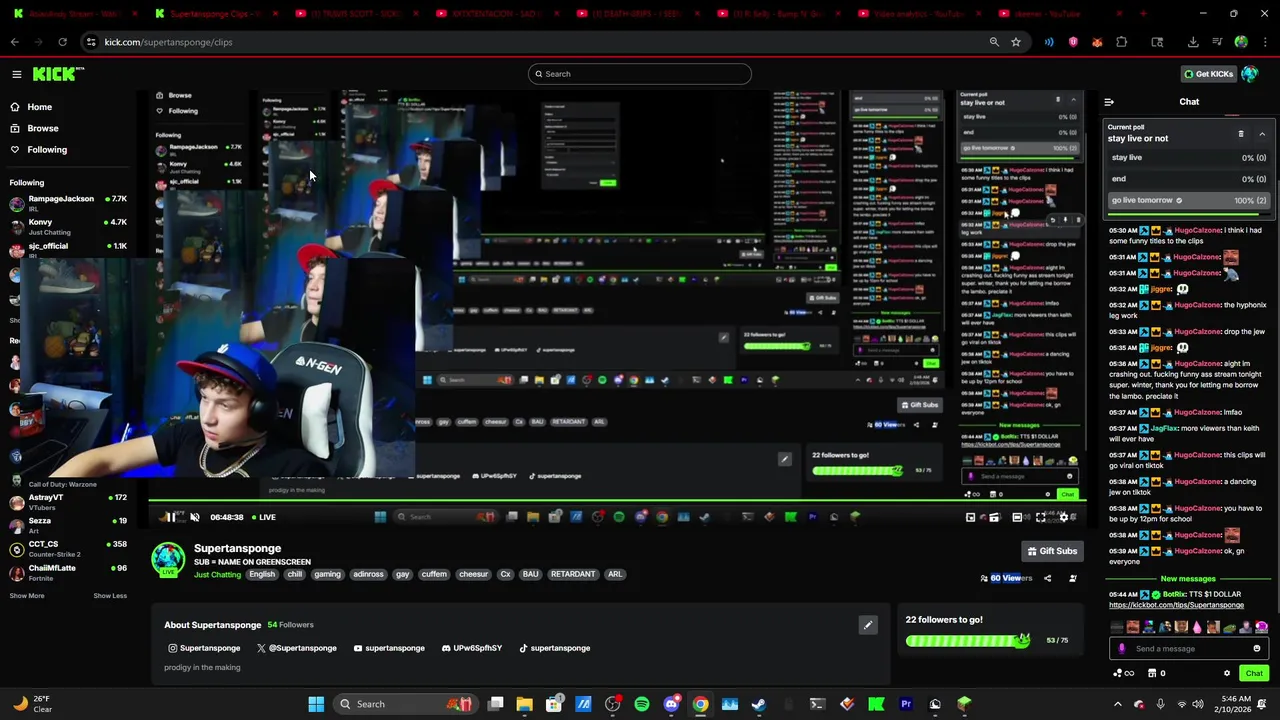This screenshot has width=1280, height=720.
Task: Open the Chrome extensions puzzle icon
Action: coord(1121,42)
